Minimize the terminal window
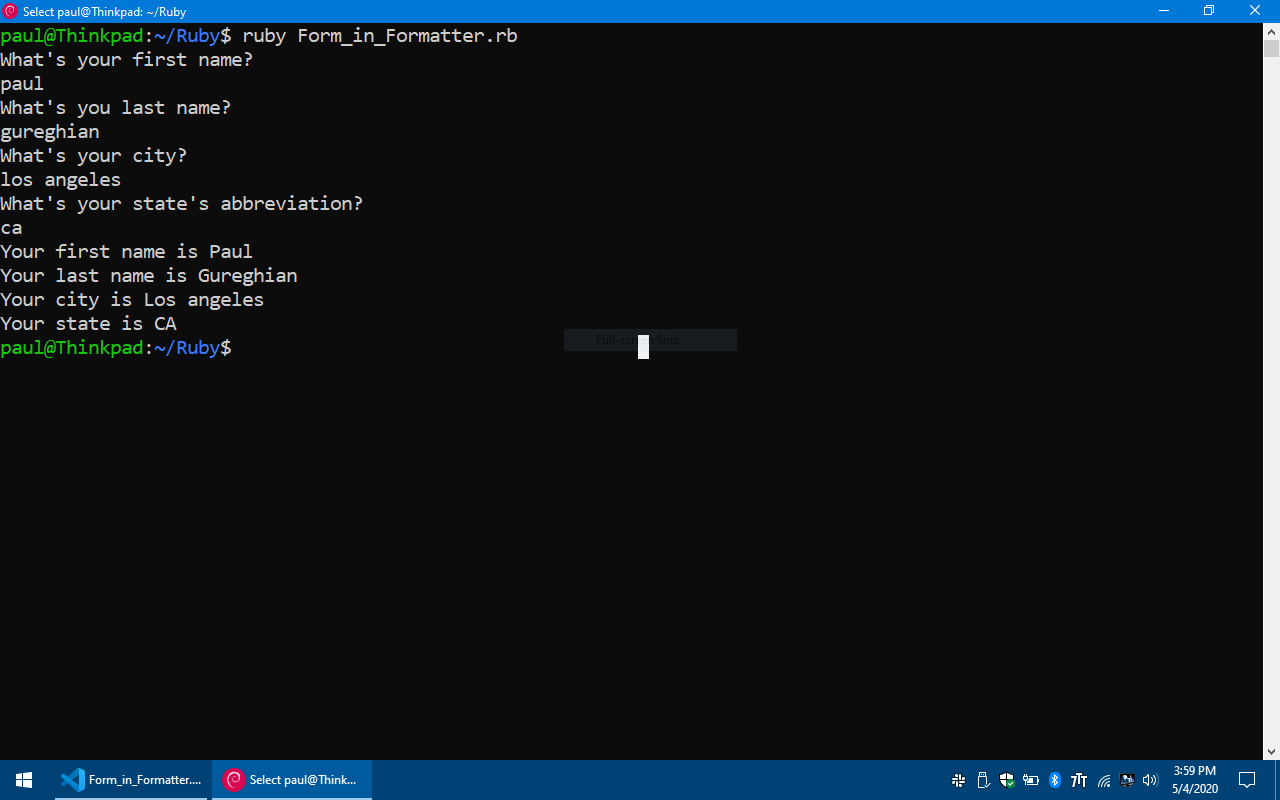This screenshot has width=1280, height=800. click(1163, 11)
